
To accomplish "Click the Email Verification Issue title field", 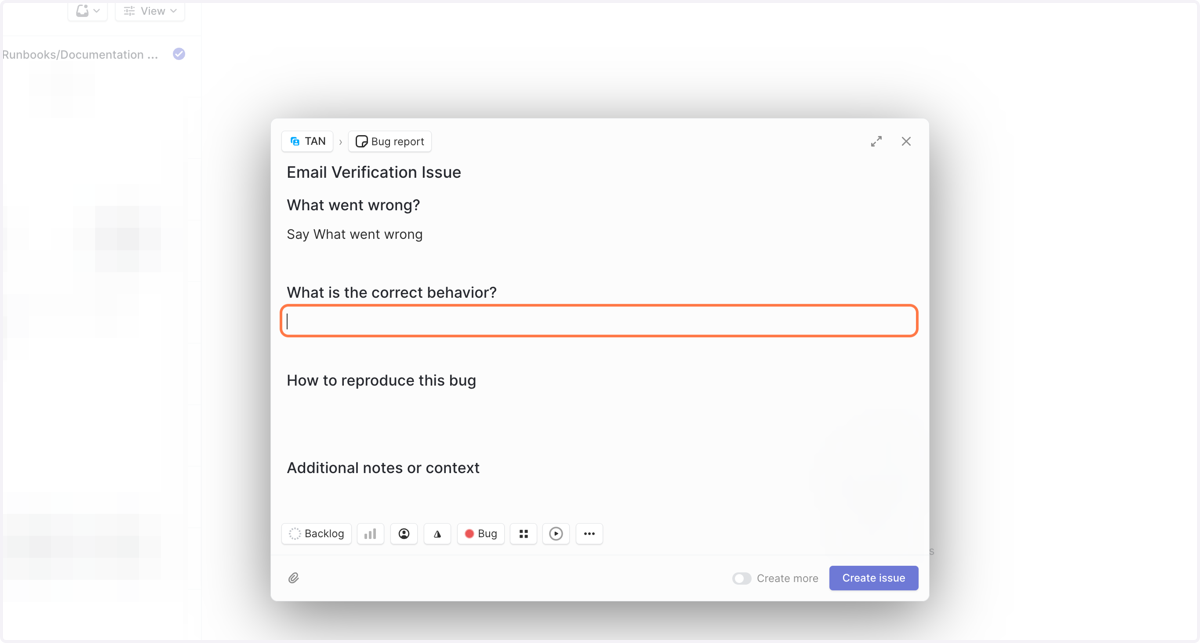I will [x=374, y=172].
